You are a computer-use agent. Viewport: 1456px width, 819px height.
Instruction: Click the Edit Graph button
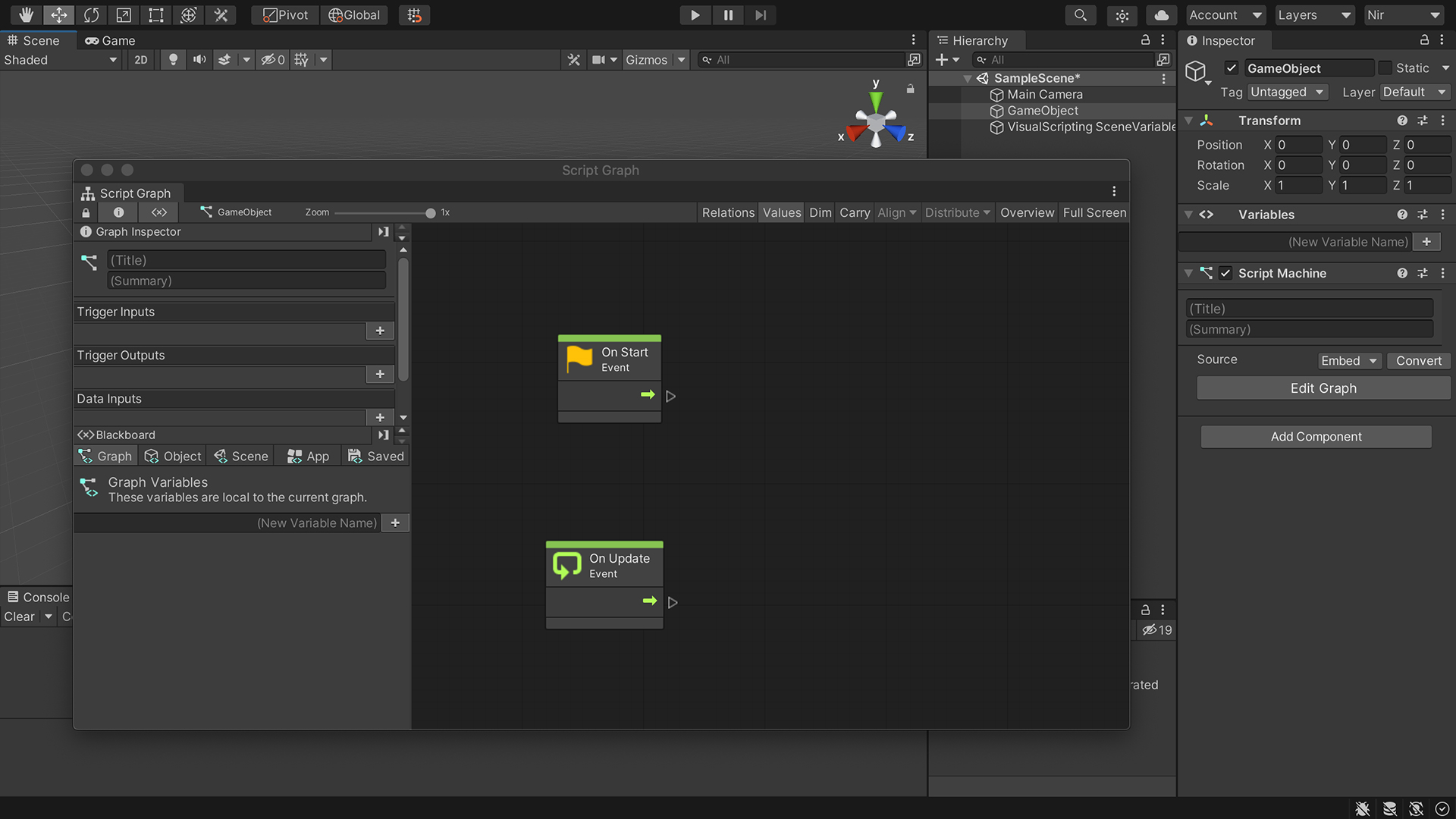tap(1322, 388)
